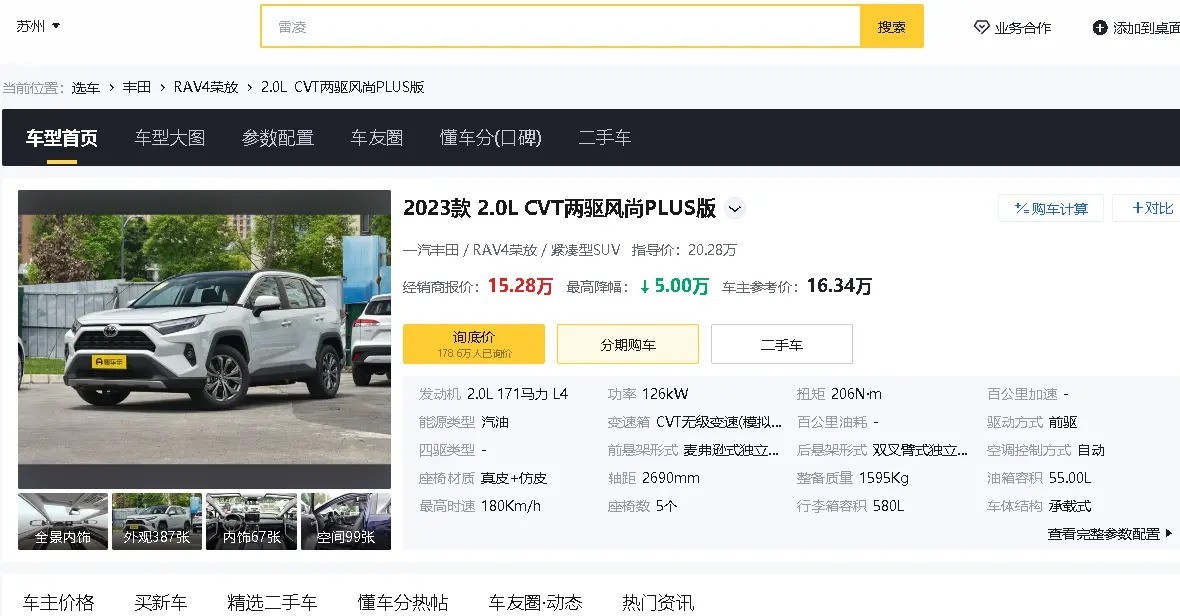1180x616 pixels.
Task: Click the 指导价: 20.28万 text
Action: [684, 250]
